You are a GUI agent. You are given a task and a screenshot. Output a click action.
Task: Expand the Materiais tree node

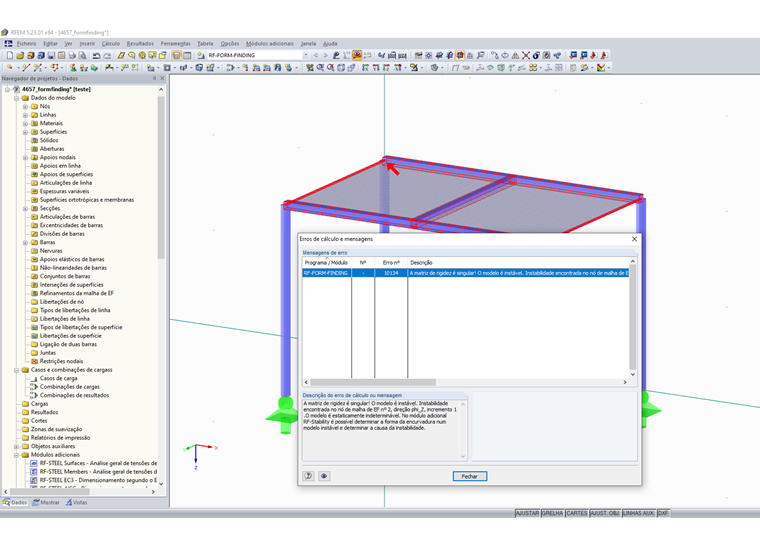[25, 124]
